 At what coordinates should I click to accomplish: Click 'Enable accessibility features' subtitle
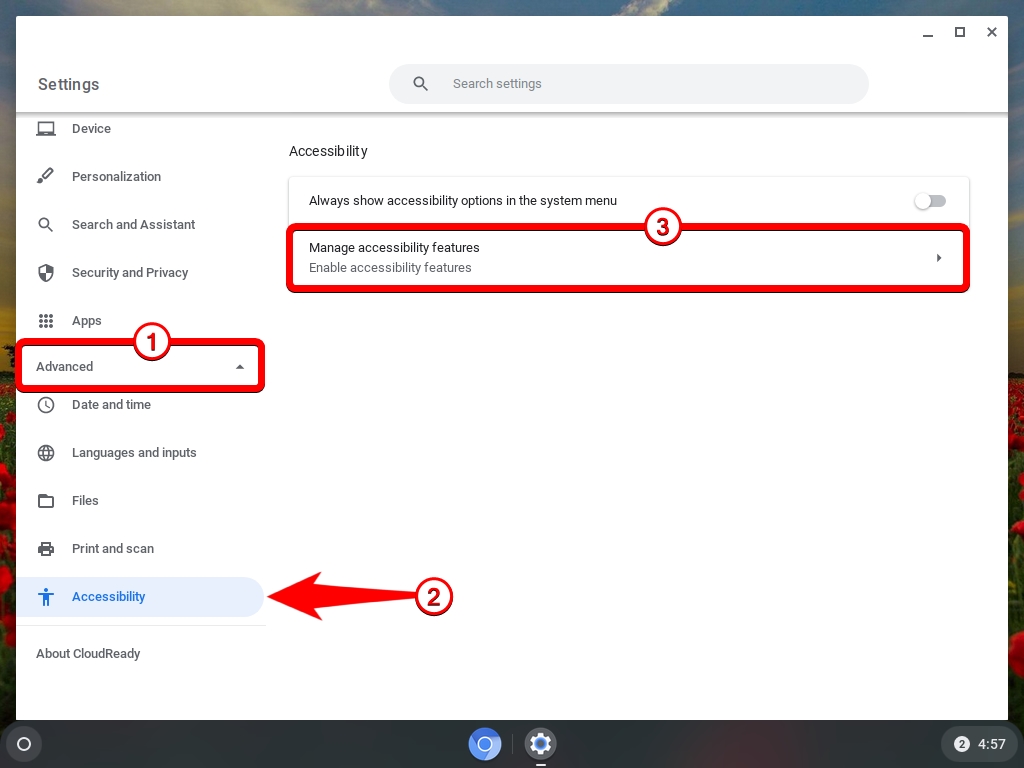click(x=390, y=268)
